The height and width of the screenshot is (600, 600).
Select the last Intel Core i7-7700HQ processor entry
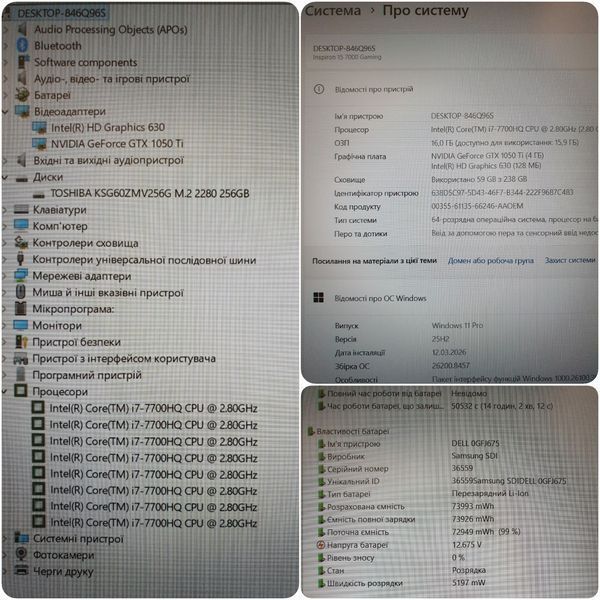[x=153, y=522]
